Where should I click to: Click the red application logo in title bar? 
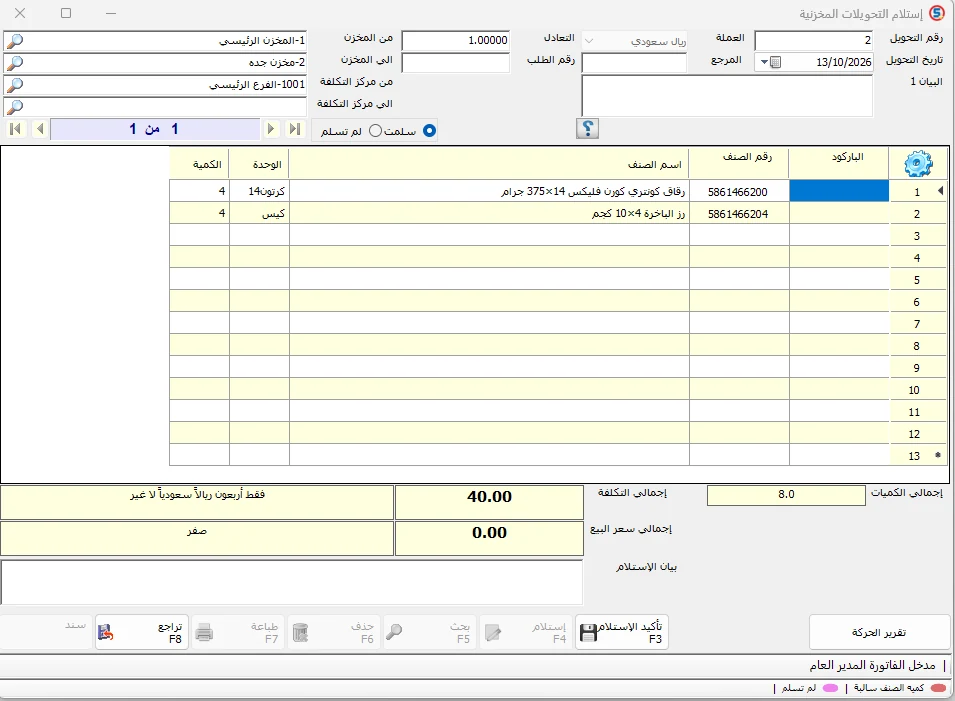[x=937, y=13]
